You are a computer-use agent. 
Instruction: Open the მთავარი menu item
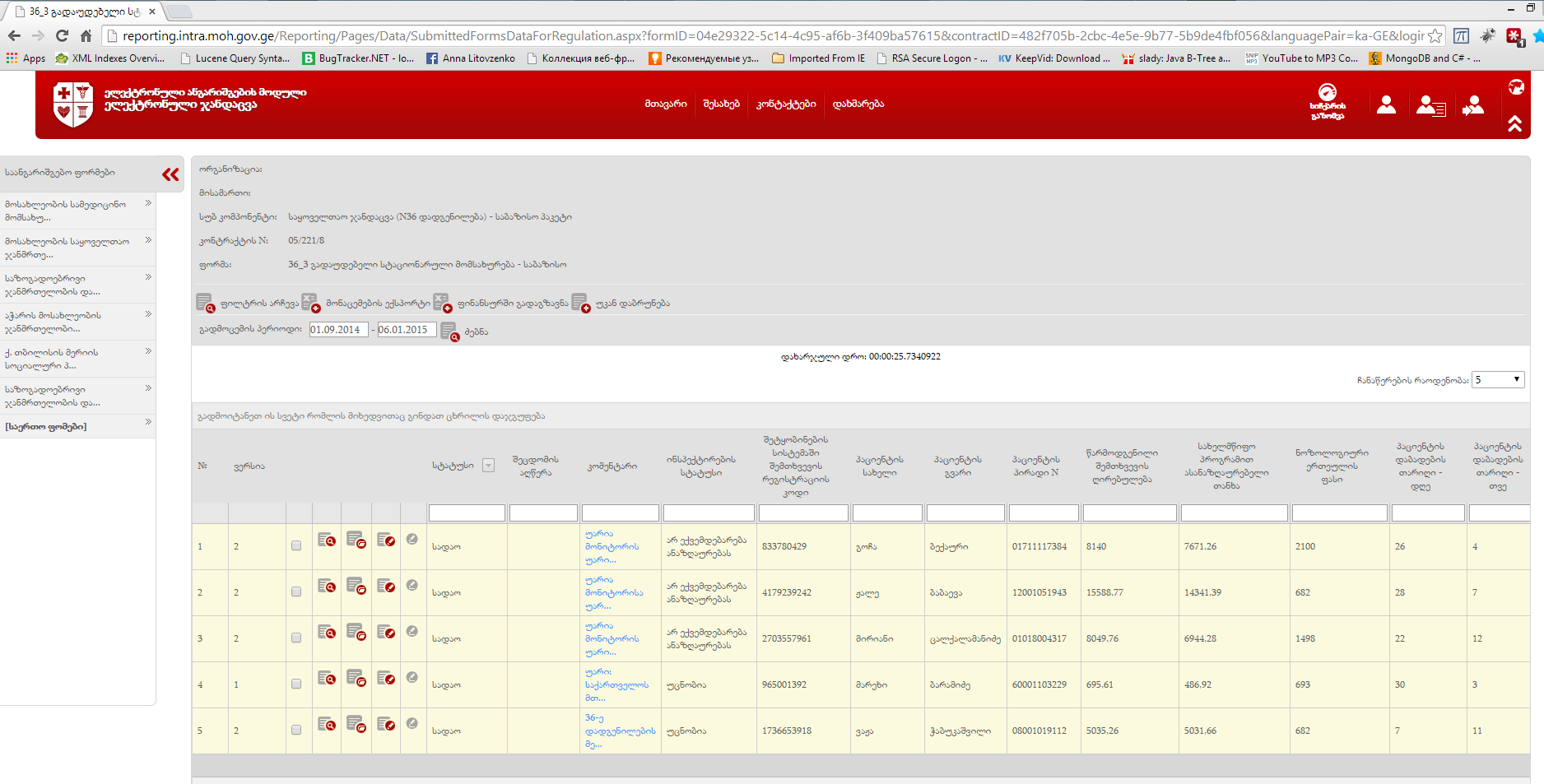point(665,104)
